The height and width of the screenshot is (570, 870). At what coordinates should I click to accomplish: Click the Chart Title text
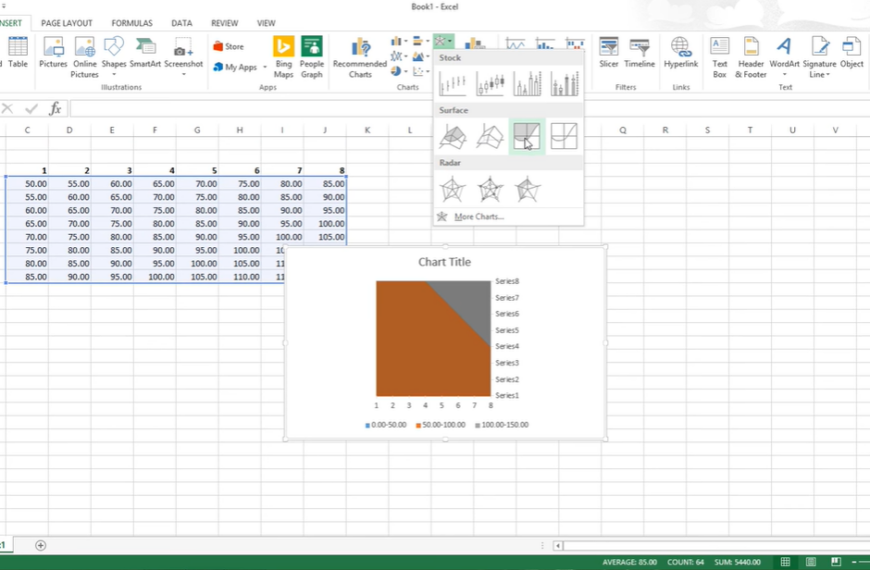click(x=444, y=262)
